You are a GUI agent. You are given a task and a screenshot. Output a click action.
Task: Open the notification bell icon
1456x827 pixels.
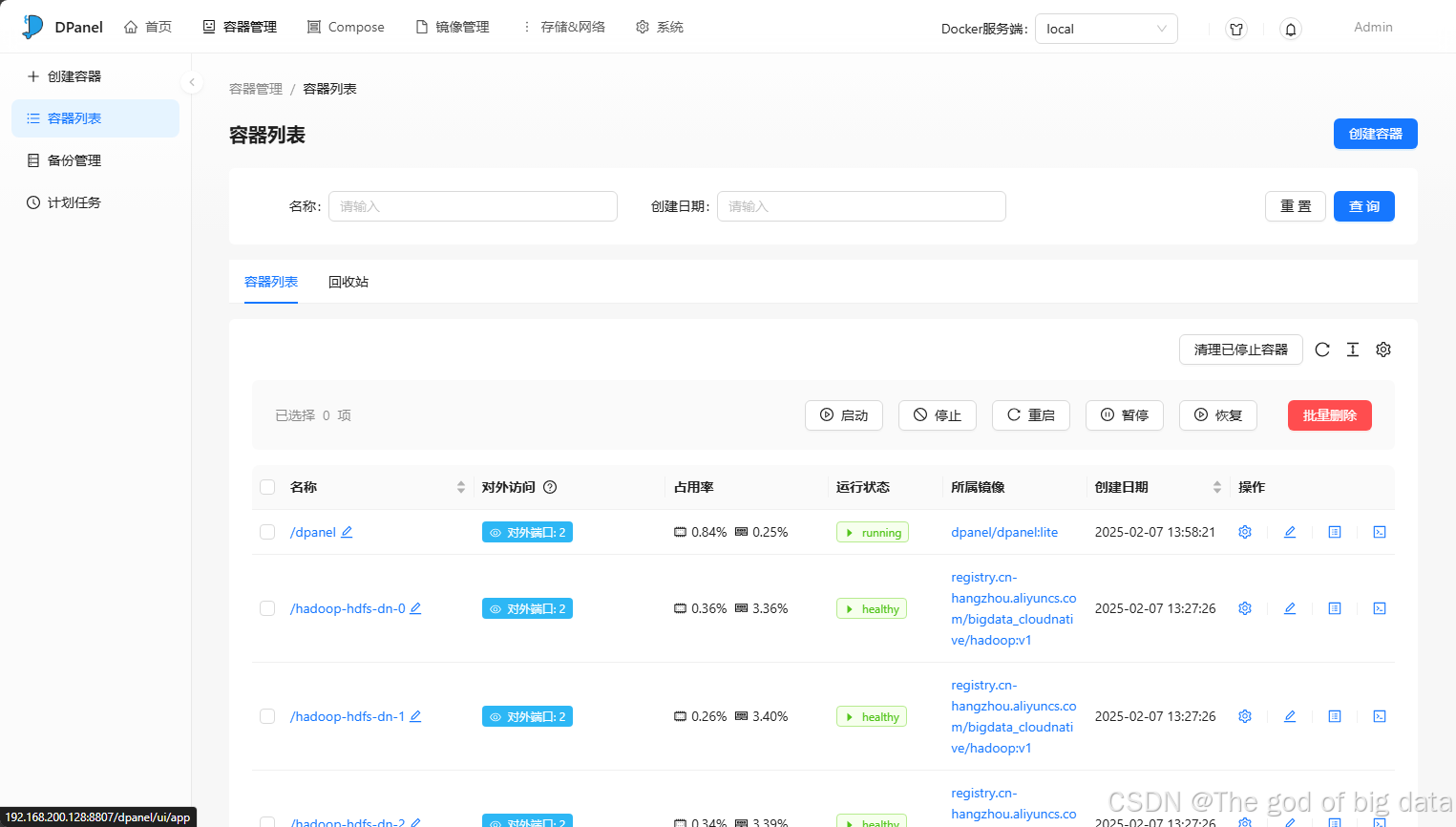tap(1290, 29)
